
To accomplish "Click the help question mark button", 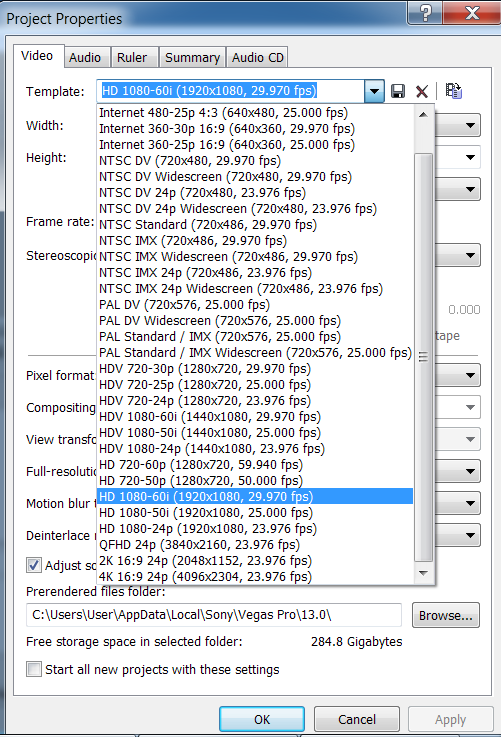I will click(424, 13).
